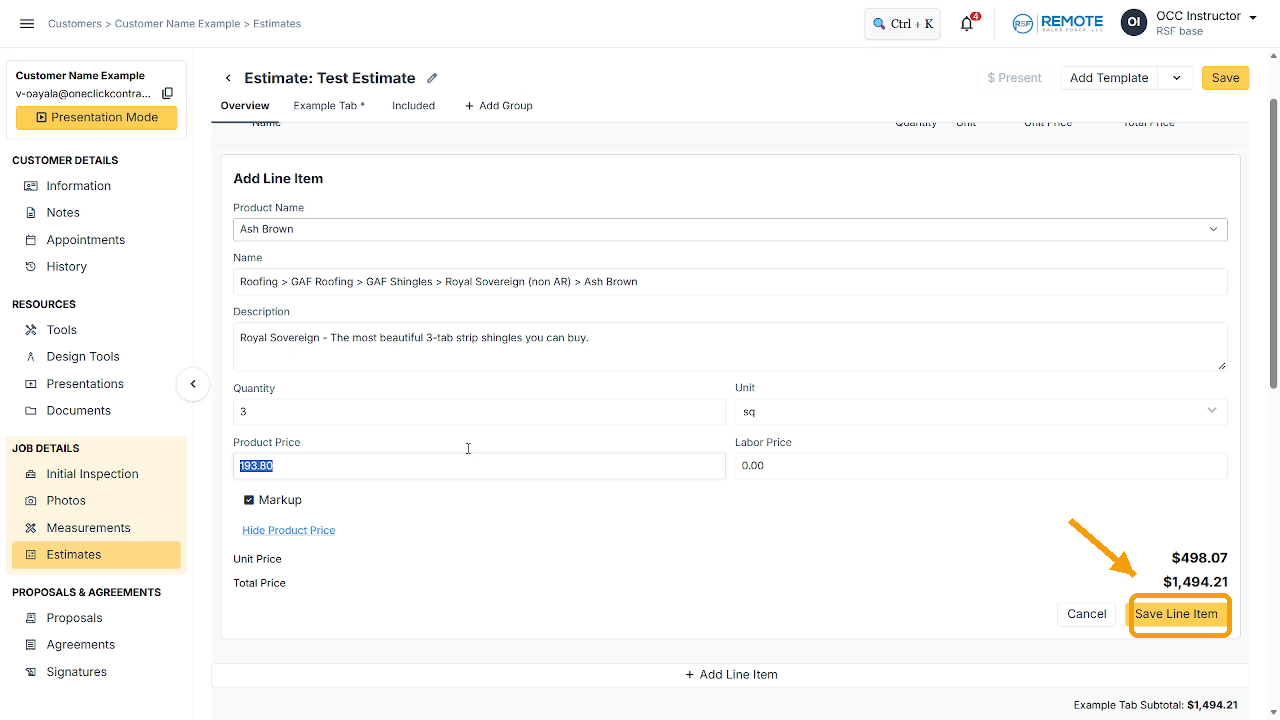Open customer Notes

63,213
